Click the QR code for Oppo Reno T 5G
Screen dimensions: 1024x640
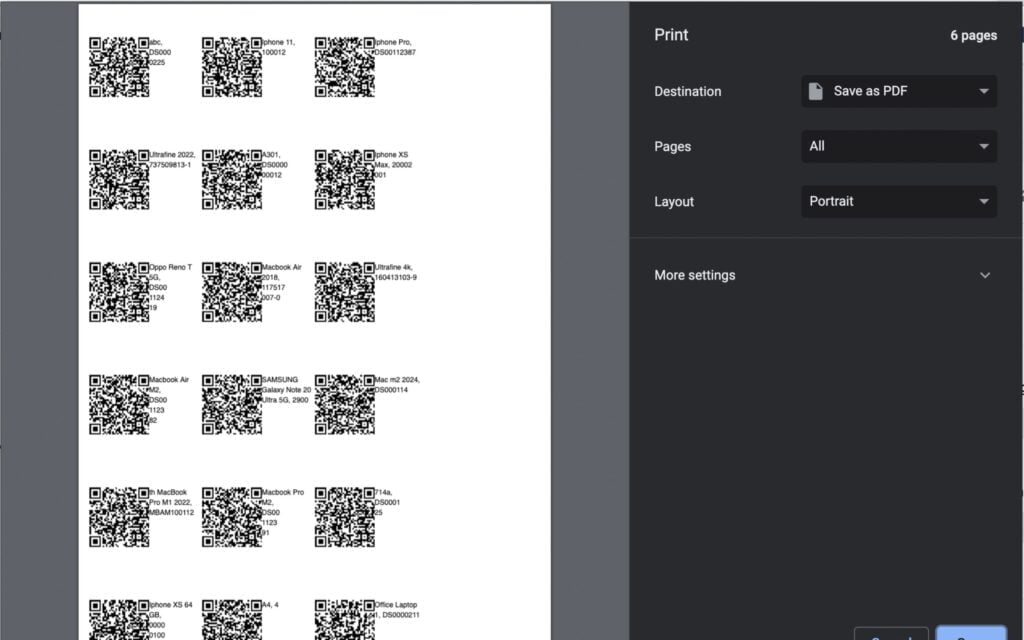click(x=119, y=292)
